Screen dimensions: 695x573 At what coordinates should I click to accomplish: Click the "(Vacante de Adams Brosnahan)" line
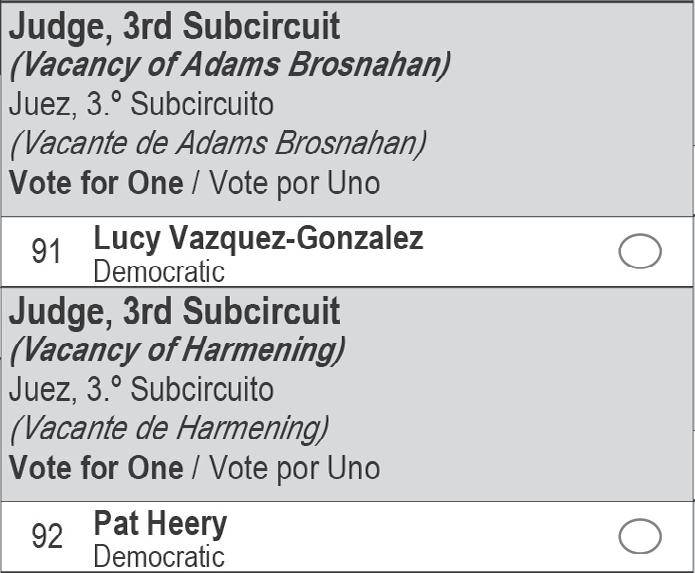pyautogui.click(x=218, y=143)
